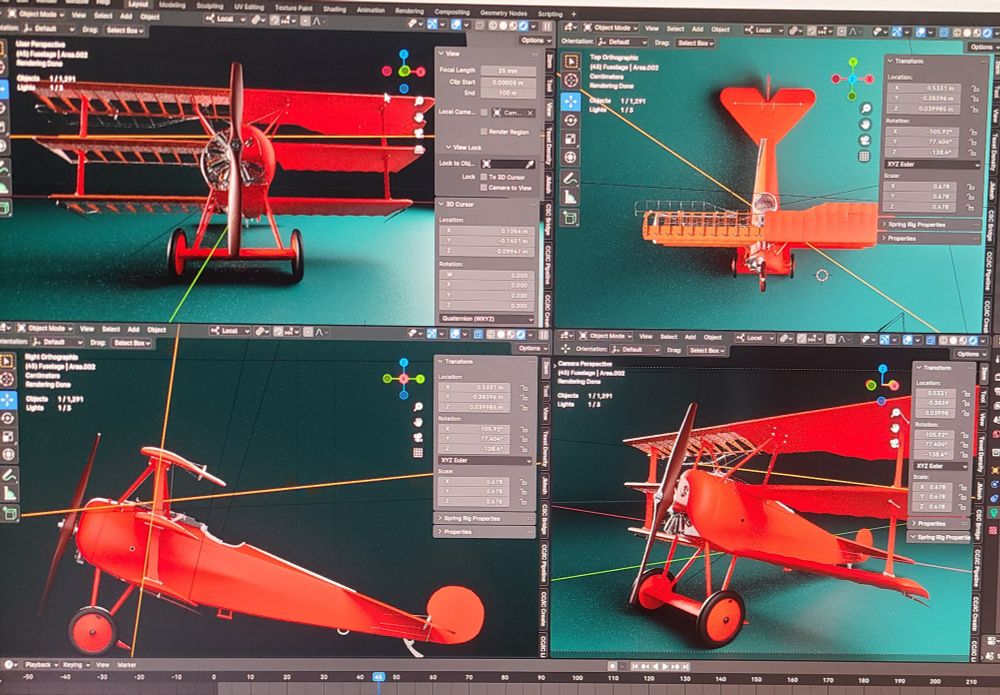Select Measure tool in Top Orthographic viewport

(x=570, y=198)
